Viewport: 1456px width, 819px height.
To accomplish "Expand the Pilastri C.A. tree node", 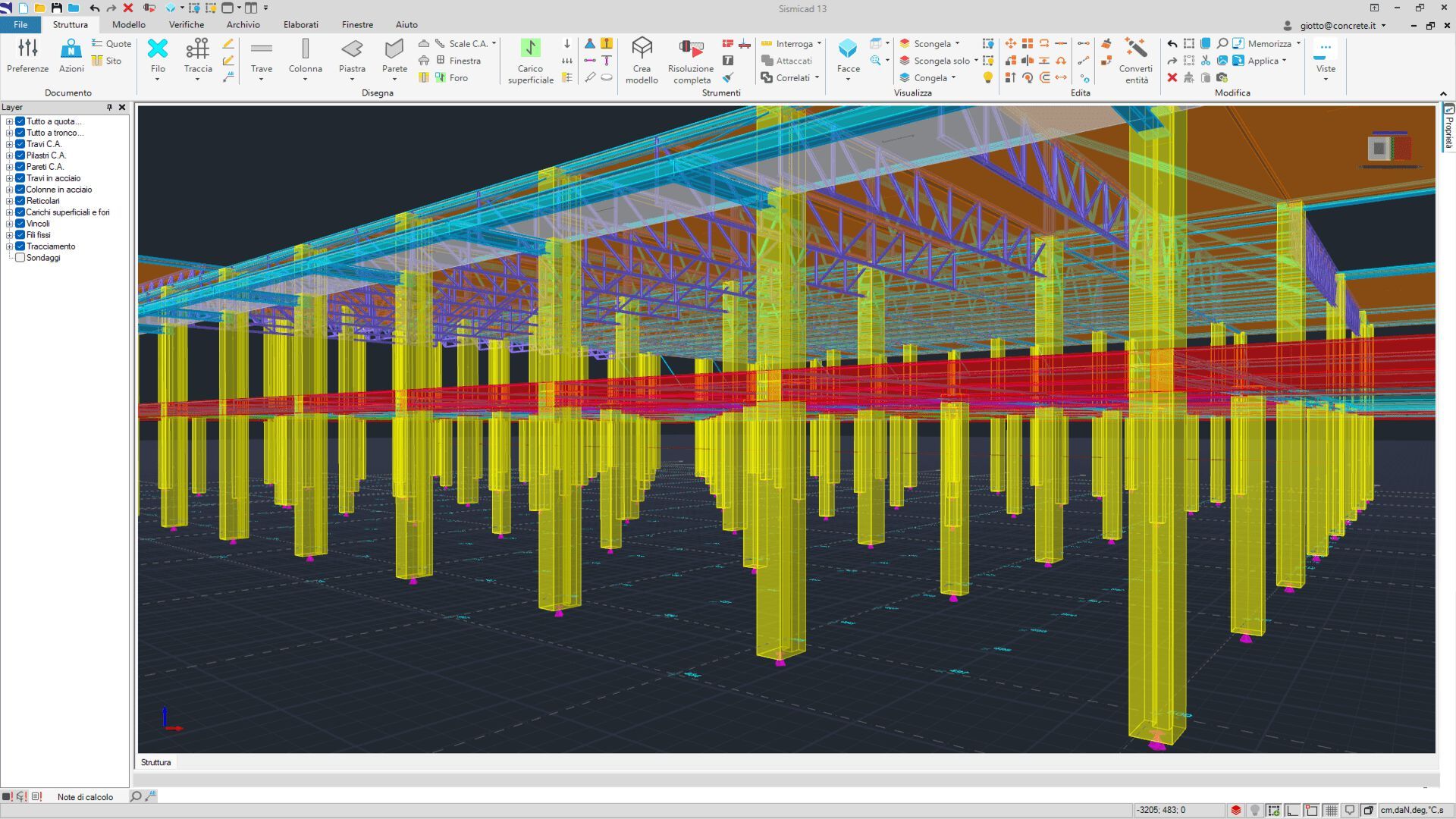I will (9, 155).
